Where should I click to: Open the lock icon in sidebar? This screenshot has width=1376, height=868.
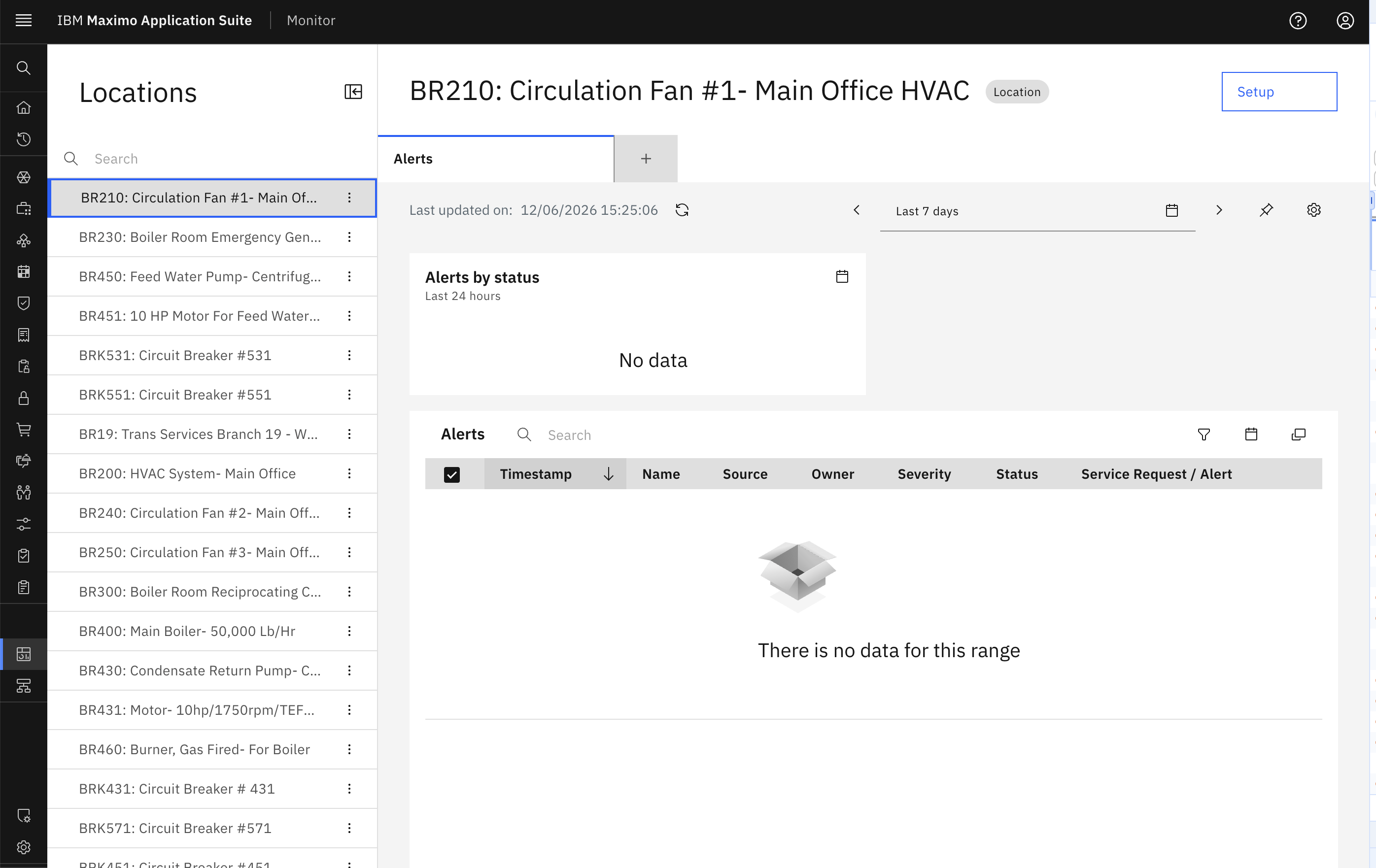(x=24, y=398)
